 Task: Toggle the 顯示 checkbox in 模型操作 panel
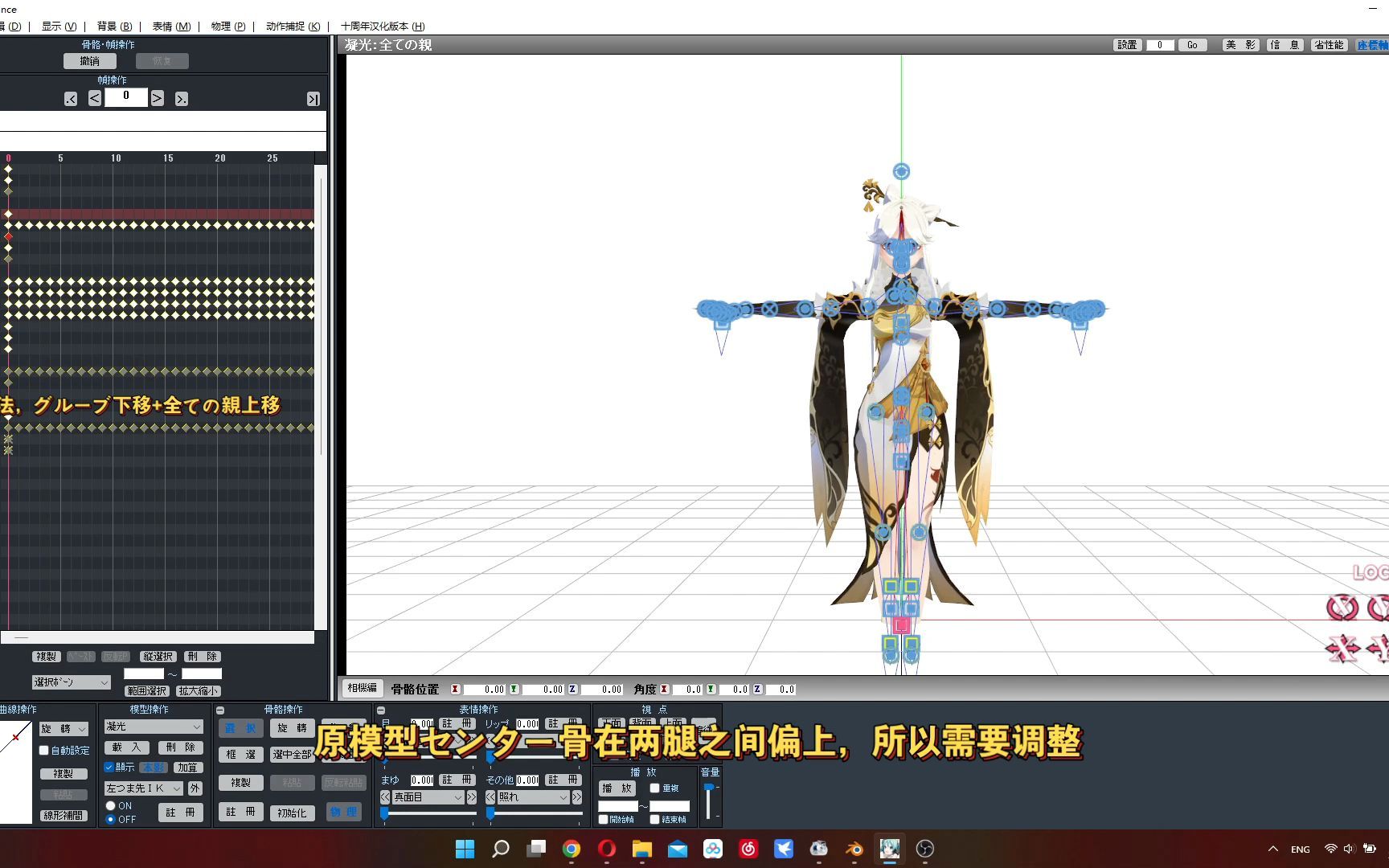coord(109,767)
